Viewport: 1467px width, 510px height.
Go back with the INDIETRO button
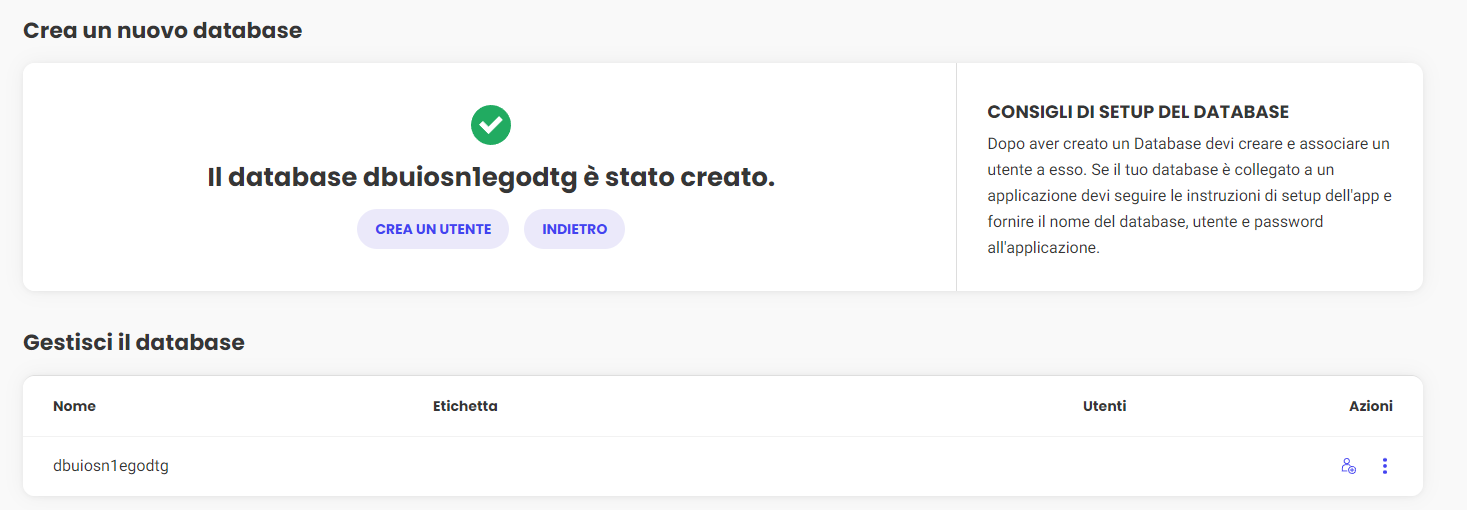pyautogui.click(x=574, y=229)
